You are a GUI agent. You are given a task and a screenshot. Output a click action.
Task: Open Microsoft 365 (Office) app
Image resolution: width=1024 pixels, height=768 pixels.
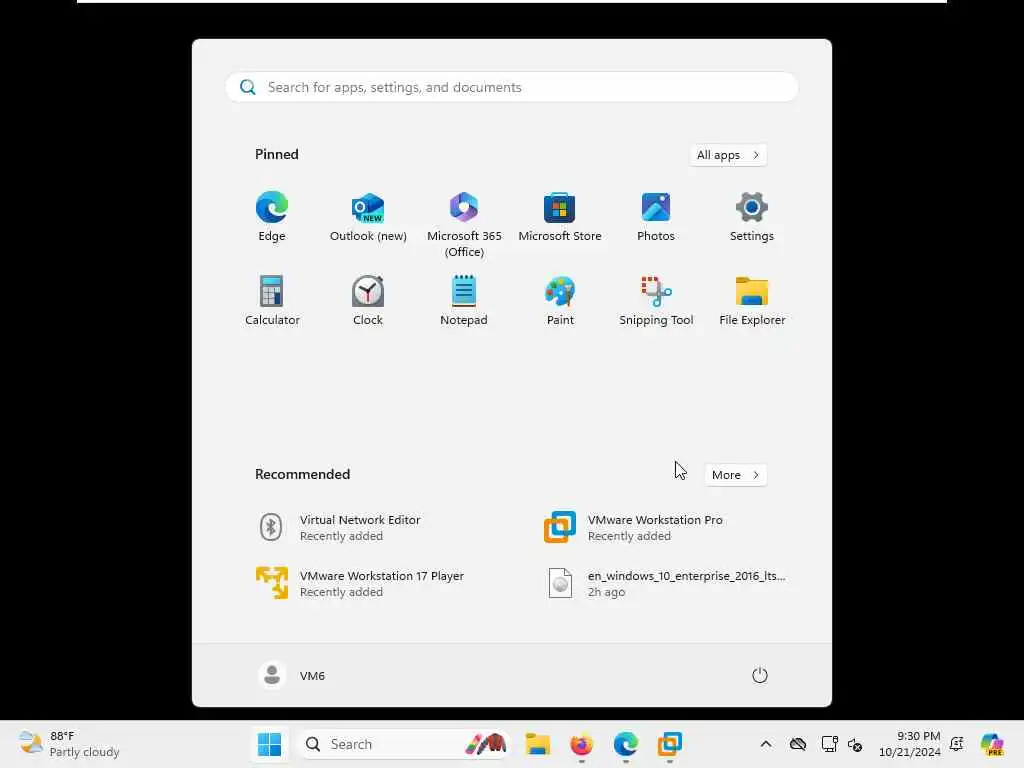[464, 225]
